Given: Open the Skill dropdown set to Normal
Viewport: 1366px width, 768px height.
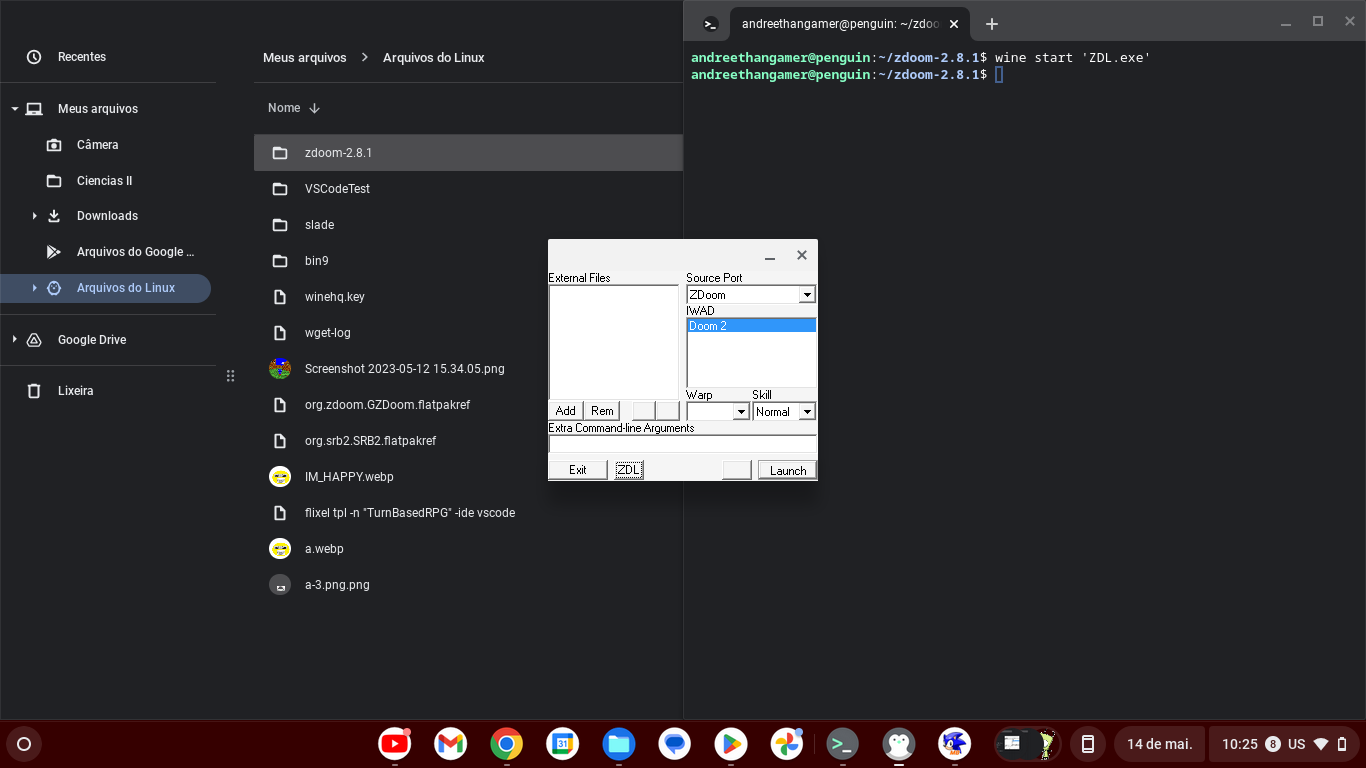Looking at the screenshot, I should point(807,412).
